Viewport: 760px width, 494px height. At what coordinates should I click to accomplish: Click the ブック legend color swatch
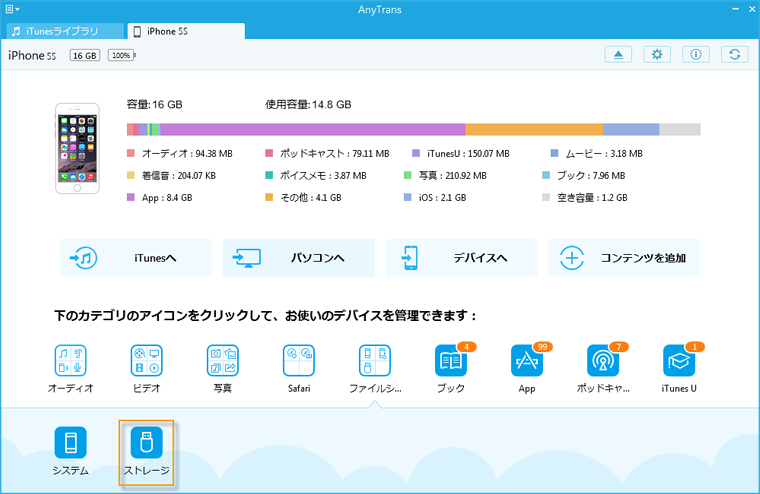pos(546,175)
